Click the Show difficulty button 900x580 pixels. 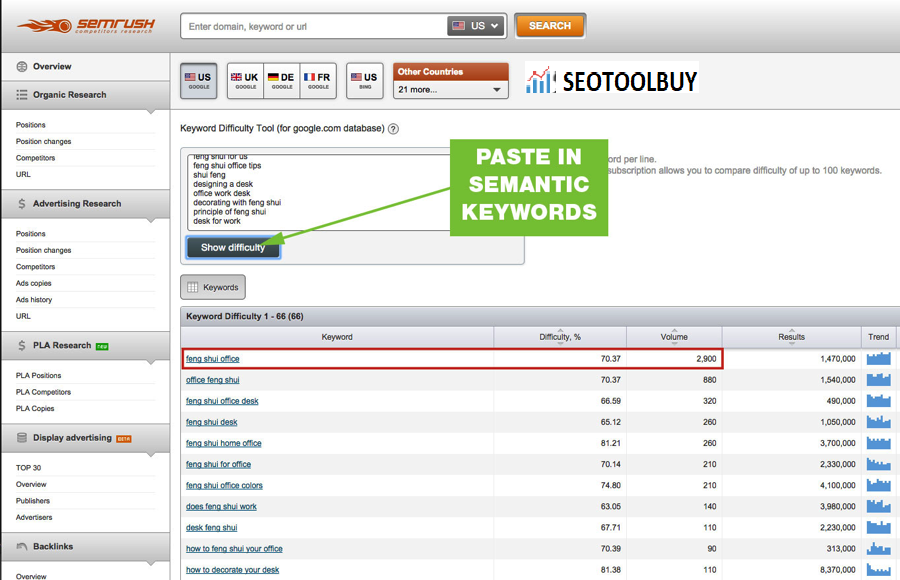[233, 248]
